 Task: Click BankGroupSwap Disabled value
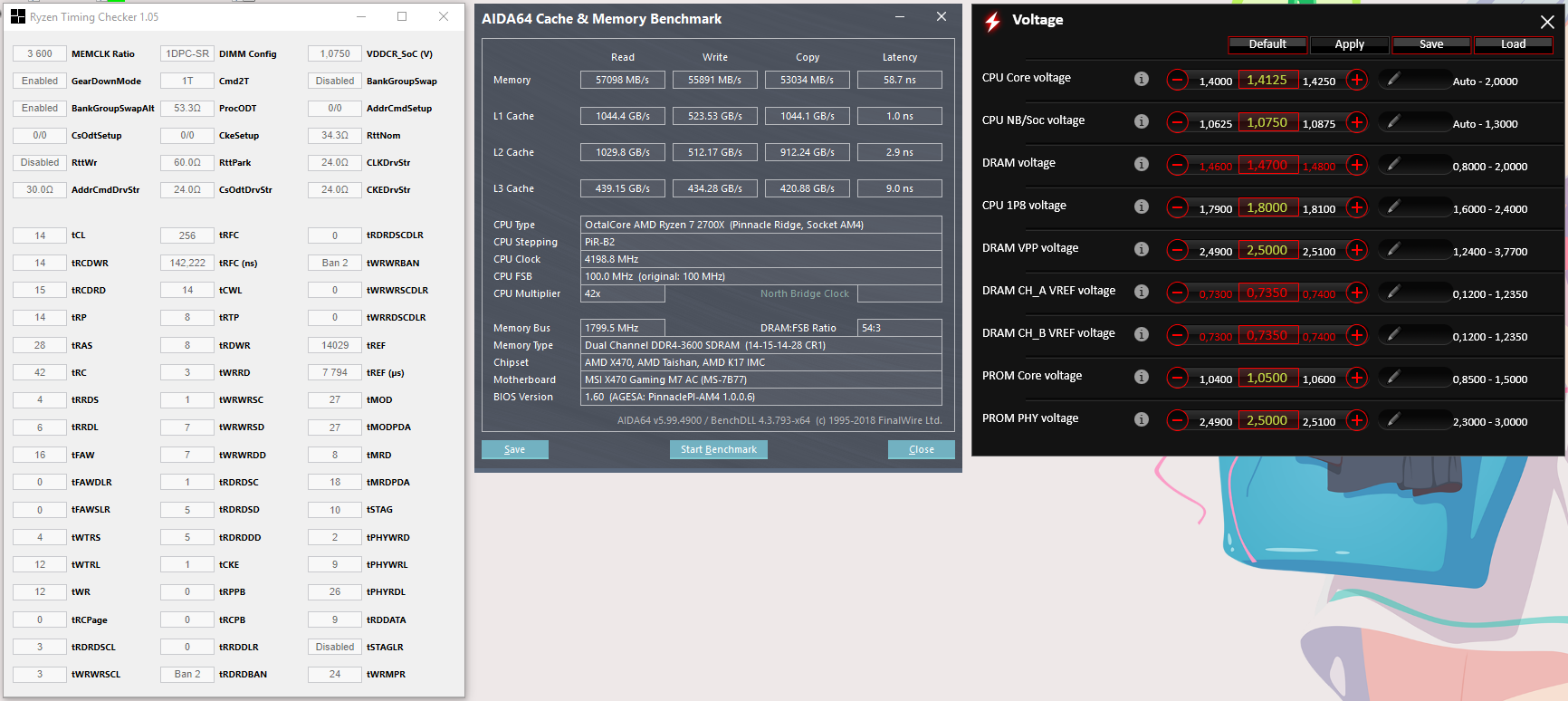[x=335, y=81]
